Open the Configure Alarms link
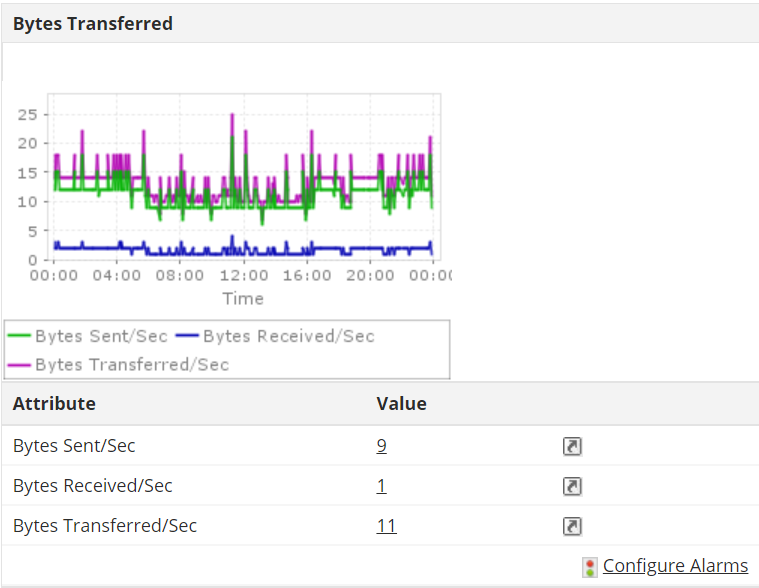The height and width of the screenshot is (588, 759). [675, 566]
